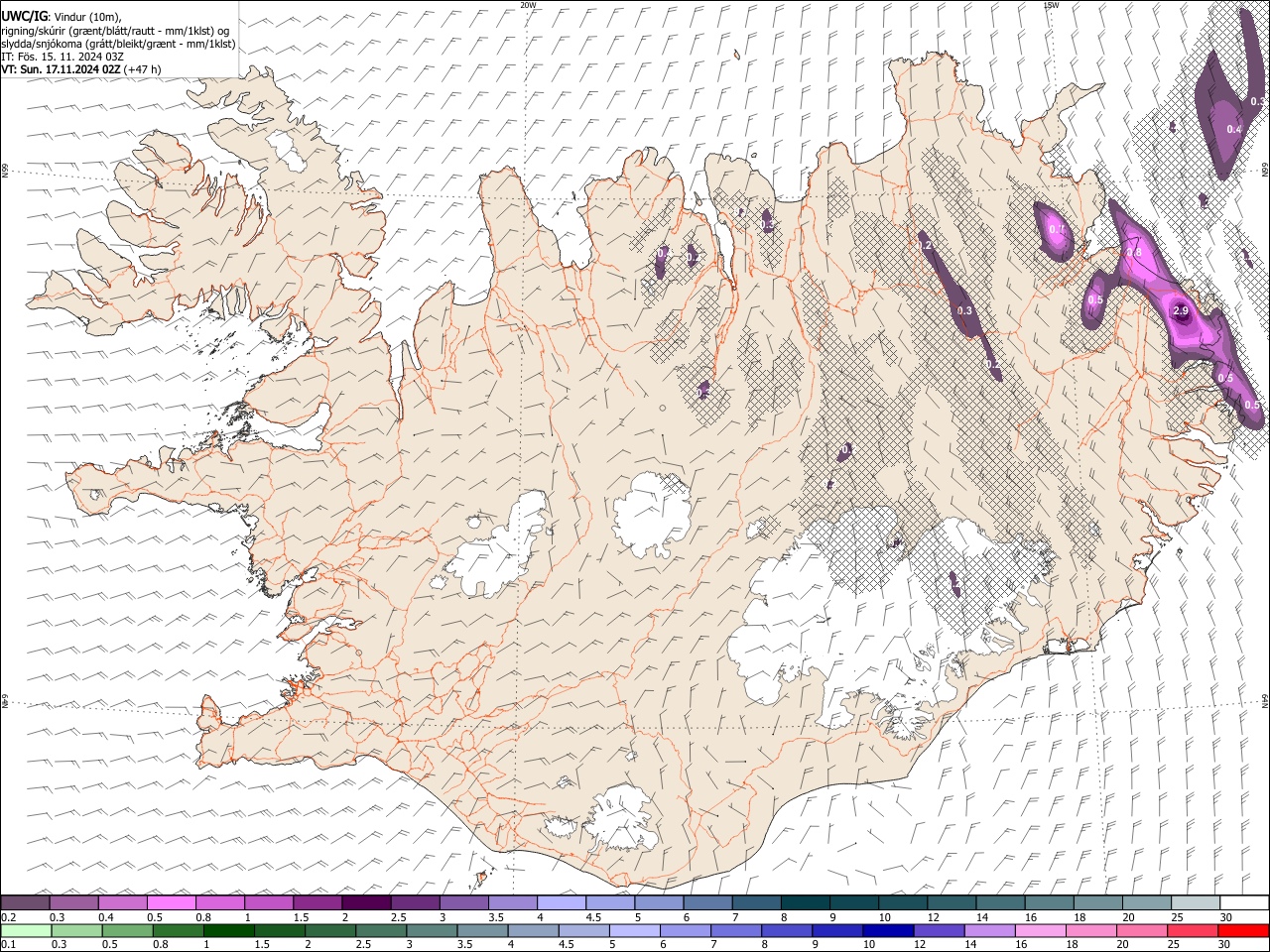Select bottom-row darkest green swatch between 1 and 1.5
1270x952 pixels.
[x=228, y=930]
